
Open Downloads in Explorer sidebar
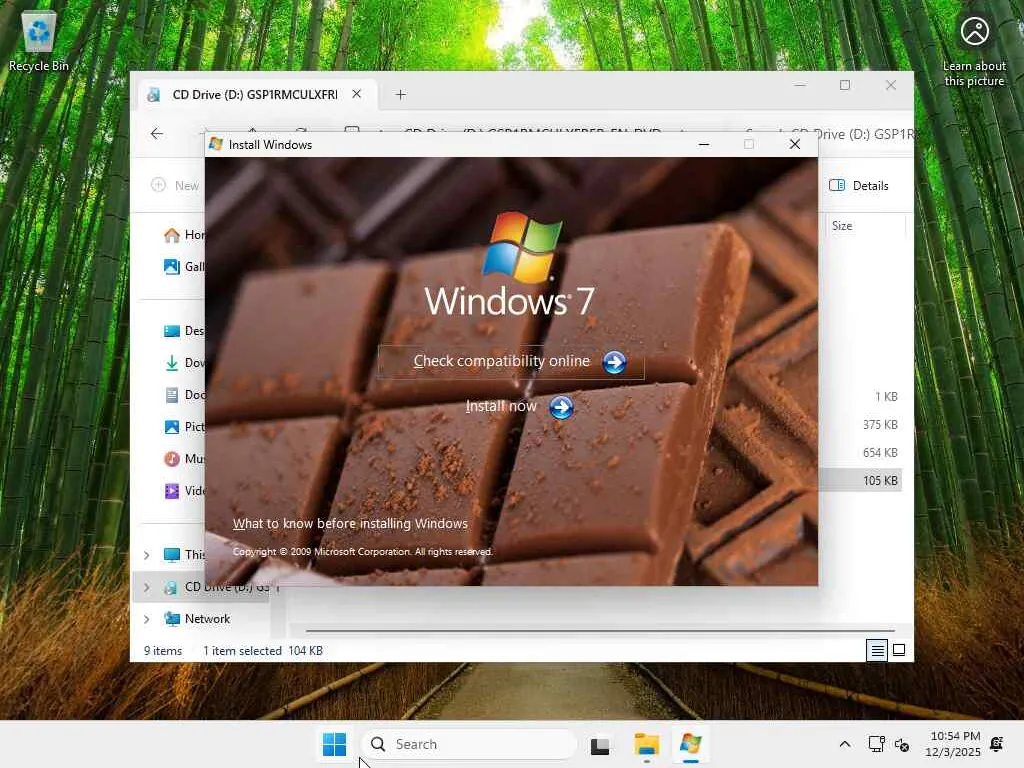point(185,363)
